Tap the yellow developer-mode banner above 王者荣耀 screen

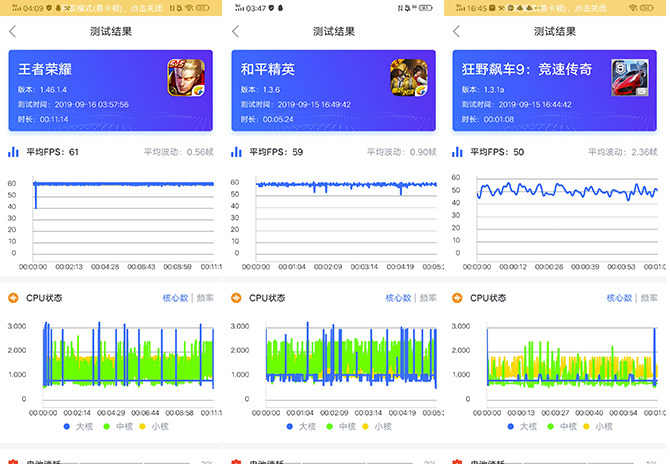111,8
